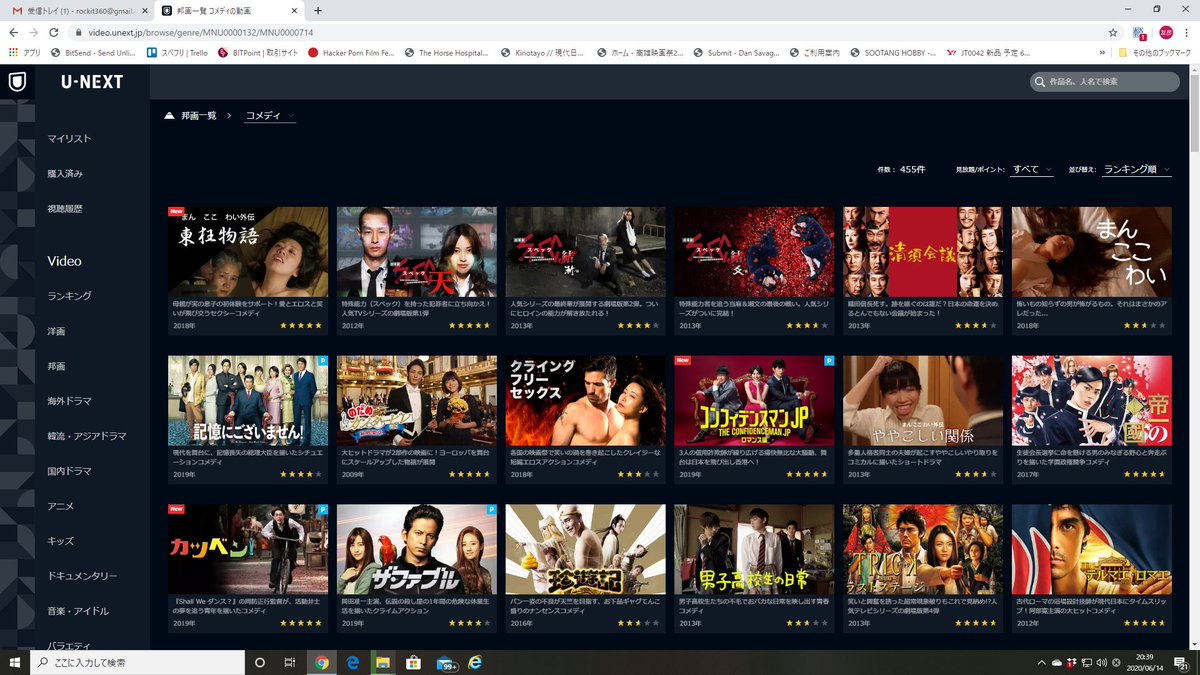Select アニメ in the sidebar
Viewport: 1200px width, 675px height.
click(x=61, y=506)
